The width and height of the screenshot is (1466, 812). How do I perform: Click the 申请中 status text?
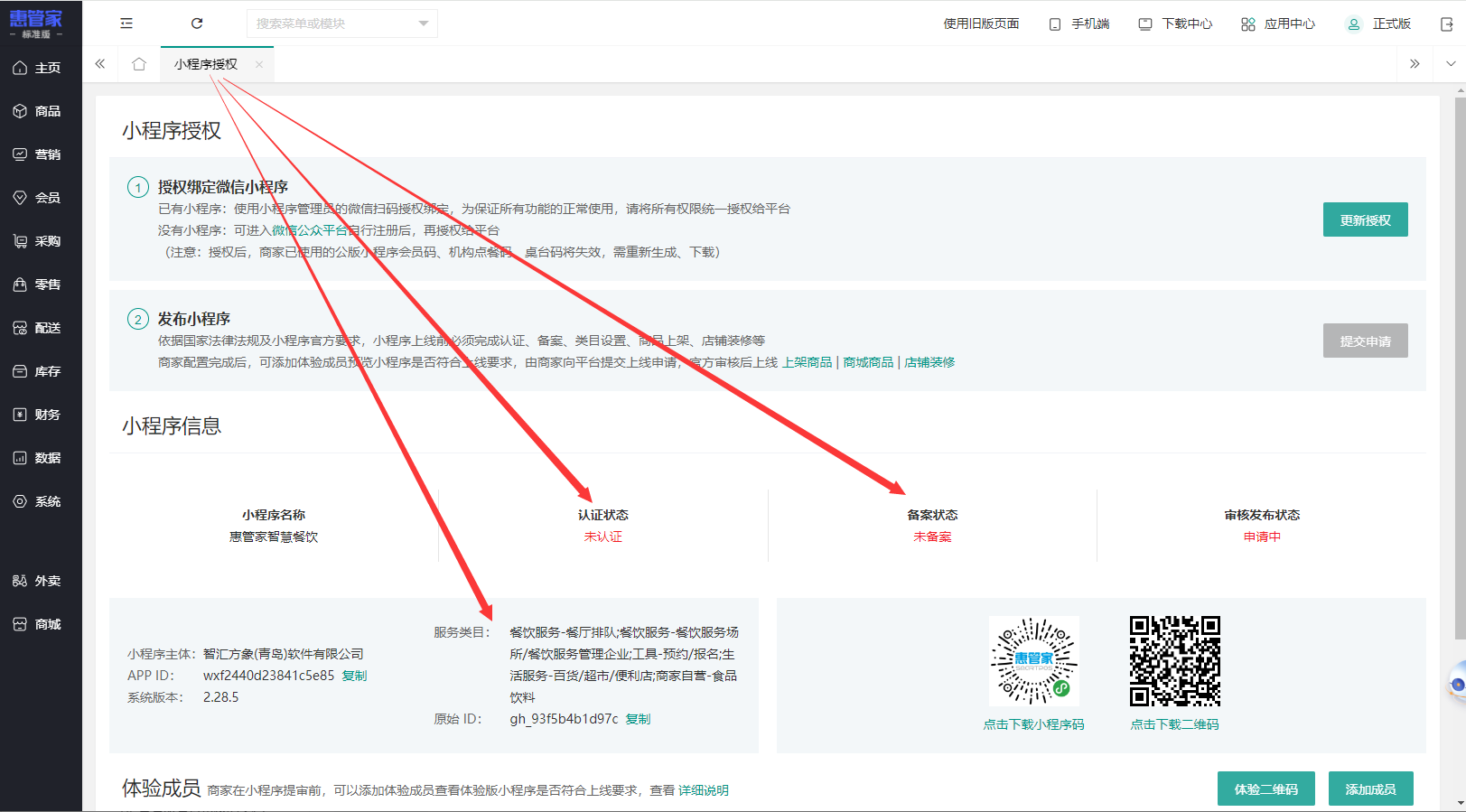click(x=1262, y=537)
